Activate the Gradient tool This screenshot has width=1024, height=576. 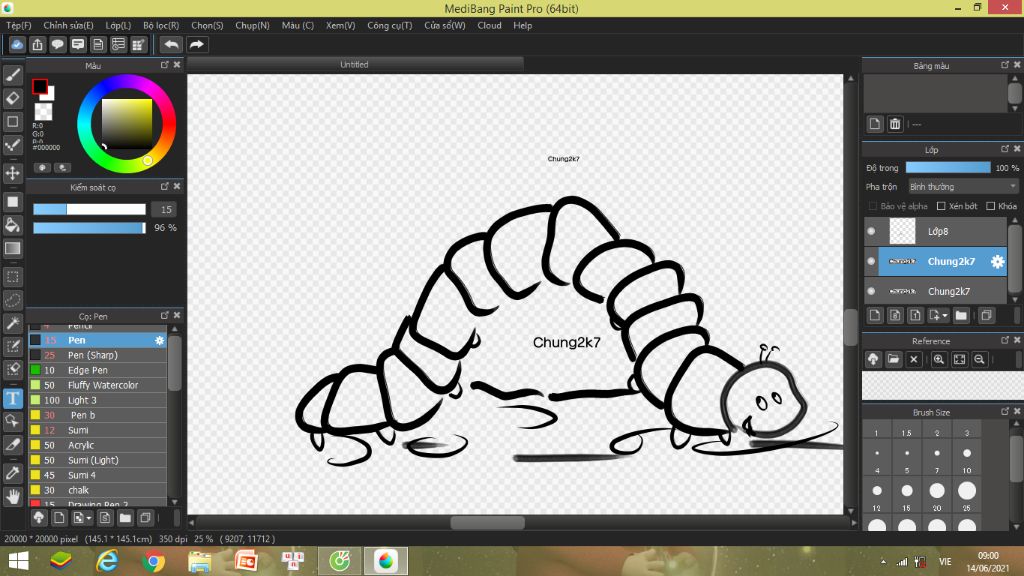12,248
